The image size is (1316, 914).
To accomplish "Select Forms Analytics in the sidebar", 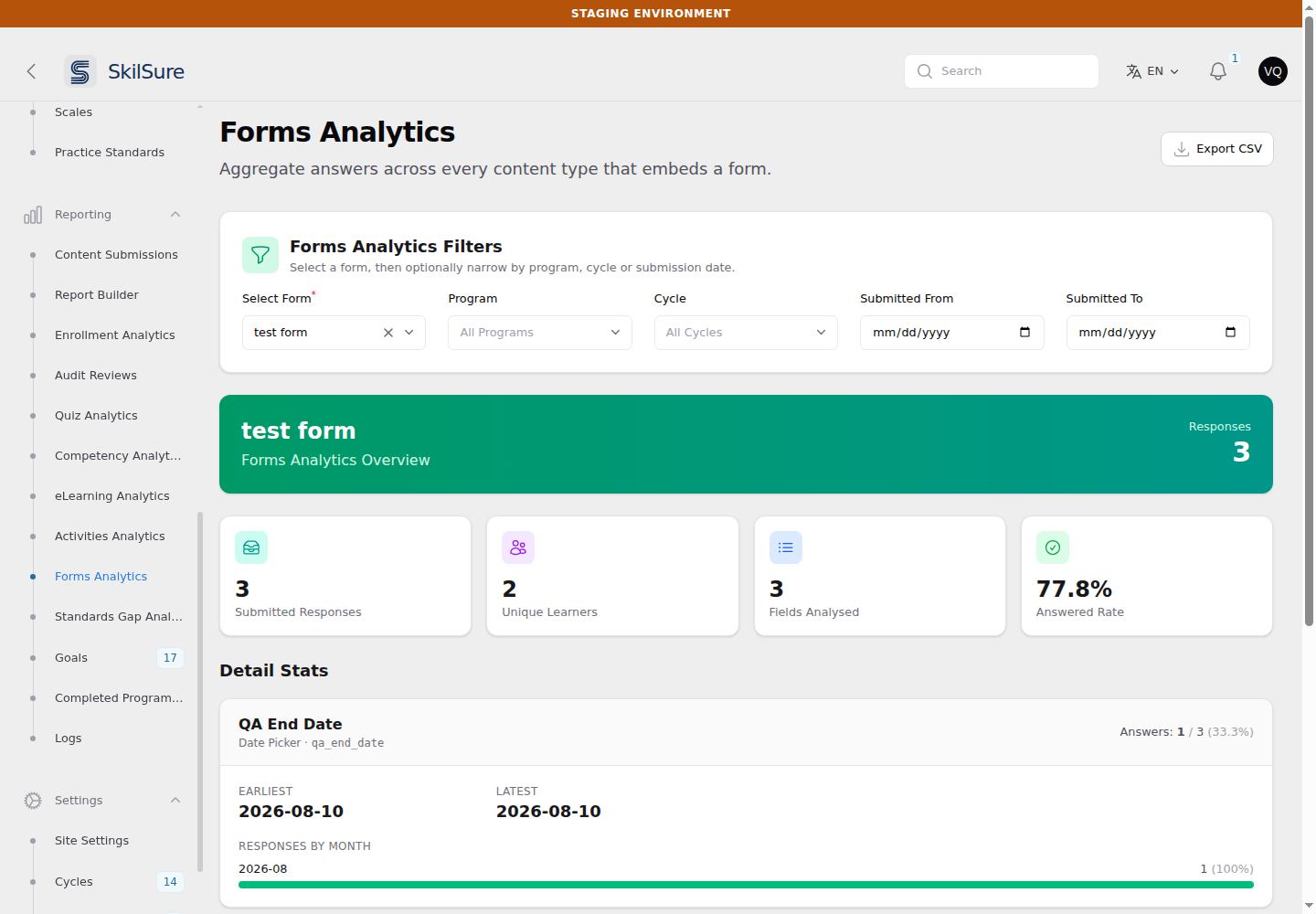I will click(101, 577).
